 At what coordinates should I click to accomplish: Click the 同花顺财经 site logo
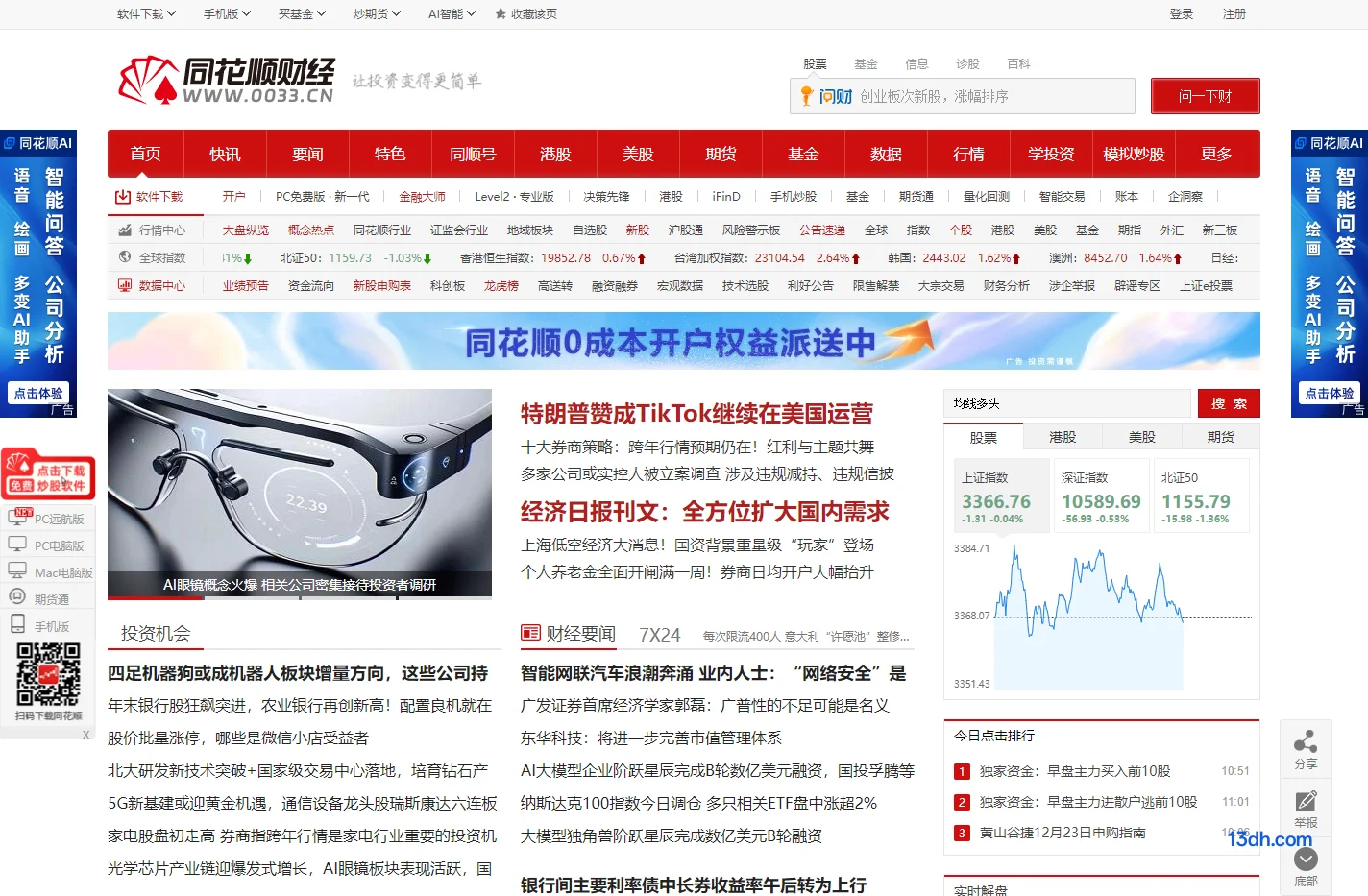[227, 81]
